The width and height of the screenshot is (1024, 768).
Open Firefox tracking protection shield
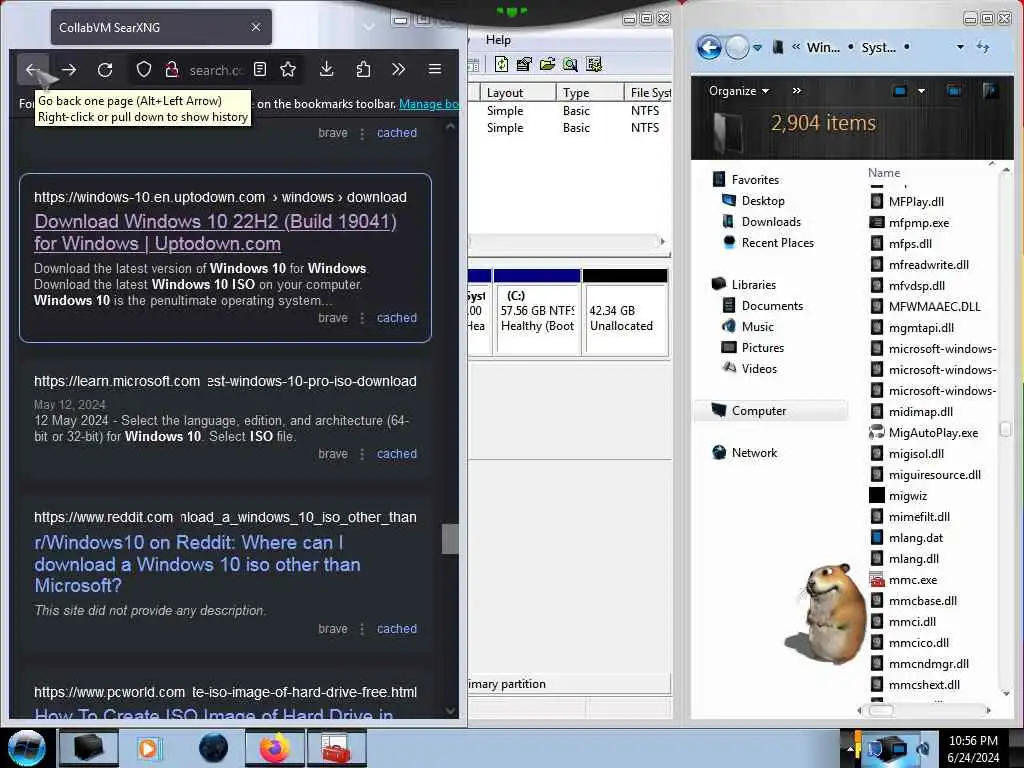pos(144,69)
